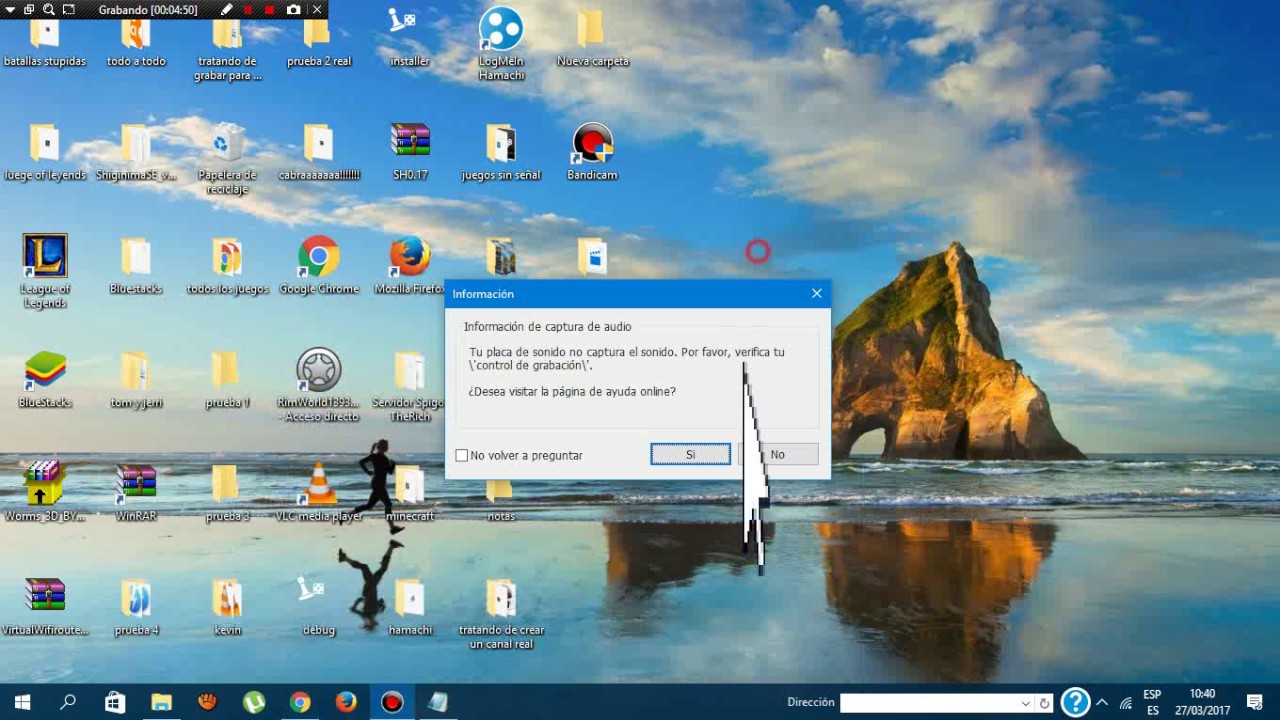Select the BlueStacks desktop shortcut
The width and height of the screenshot is (1280, 720).
(45, 380)
